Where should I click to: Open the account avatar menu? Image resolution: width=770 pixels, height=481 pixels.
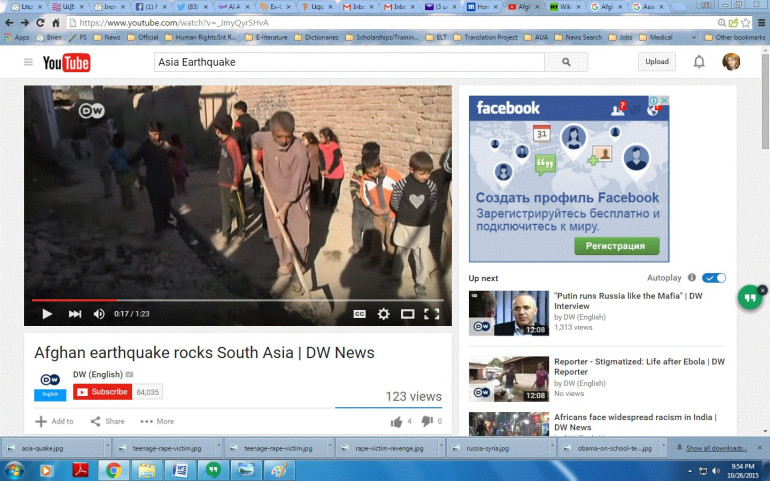tap(731, 62)
